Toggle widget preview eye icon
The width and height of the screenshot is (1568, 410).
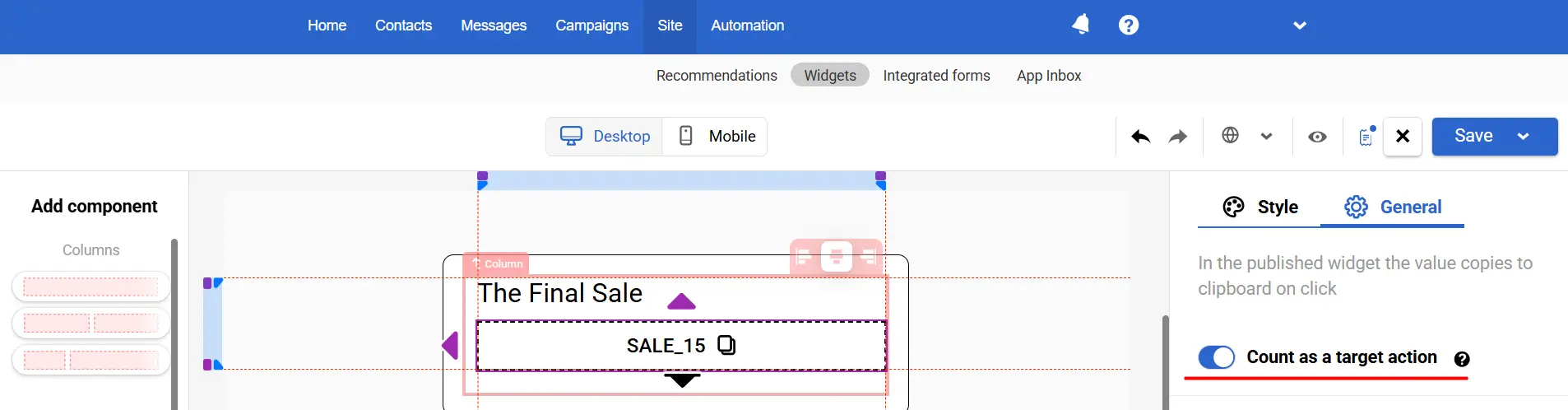(1317, 137)
